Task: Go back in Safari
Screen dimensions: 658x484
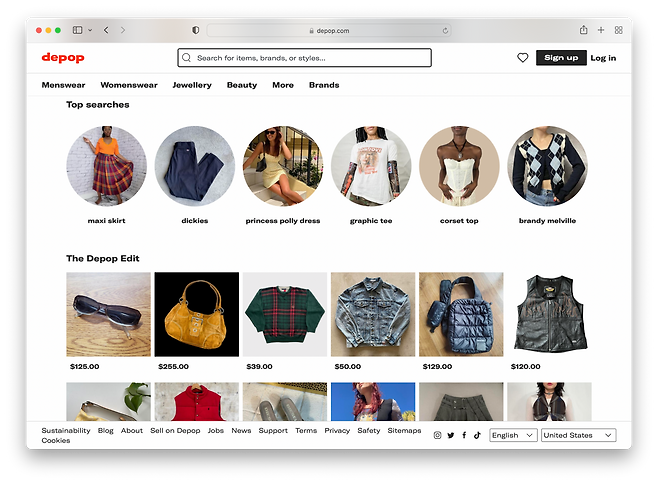Action: 106,30
